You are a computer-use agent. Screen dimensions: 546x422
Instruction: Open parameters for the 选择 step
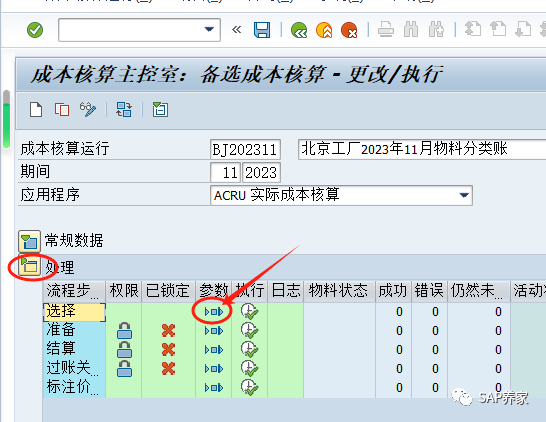tap(214, 312)
